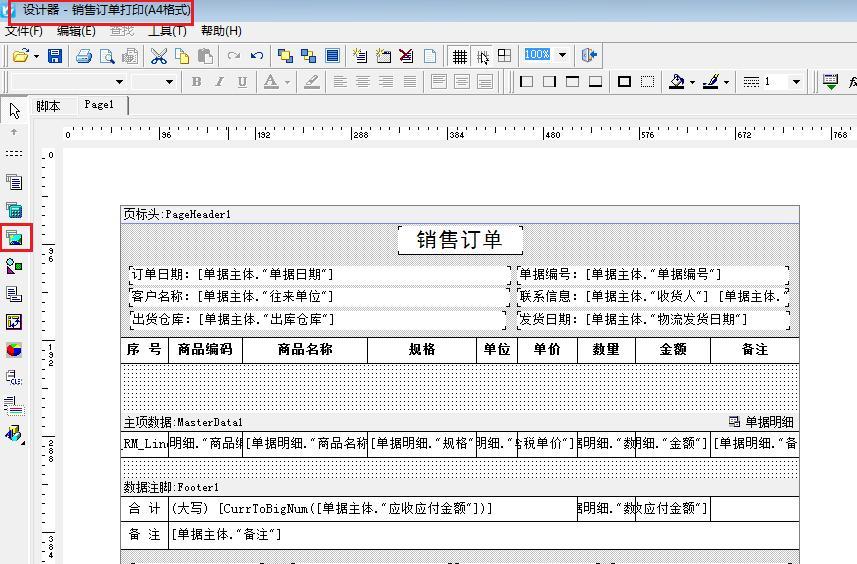Select the 销售订单 title object

460,240
